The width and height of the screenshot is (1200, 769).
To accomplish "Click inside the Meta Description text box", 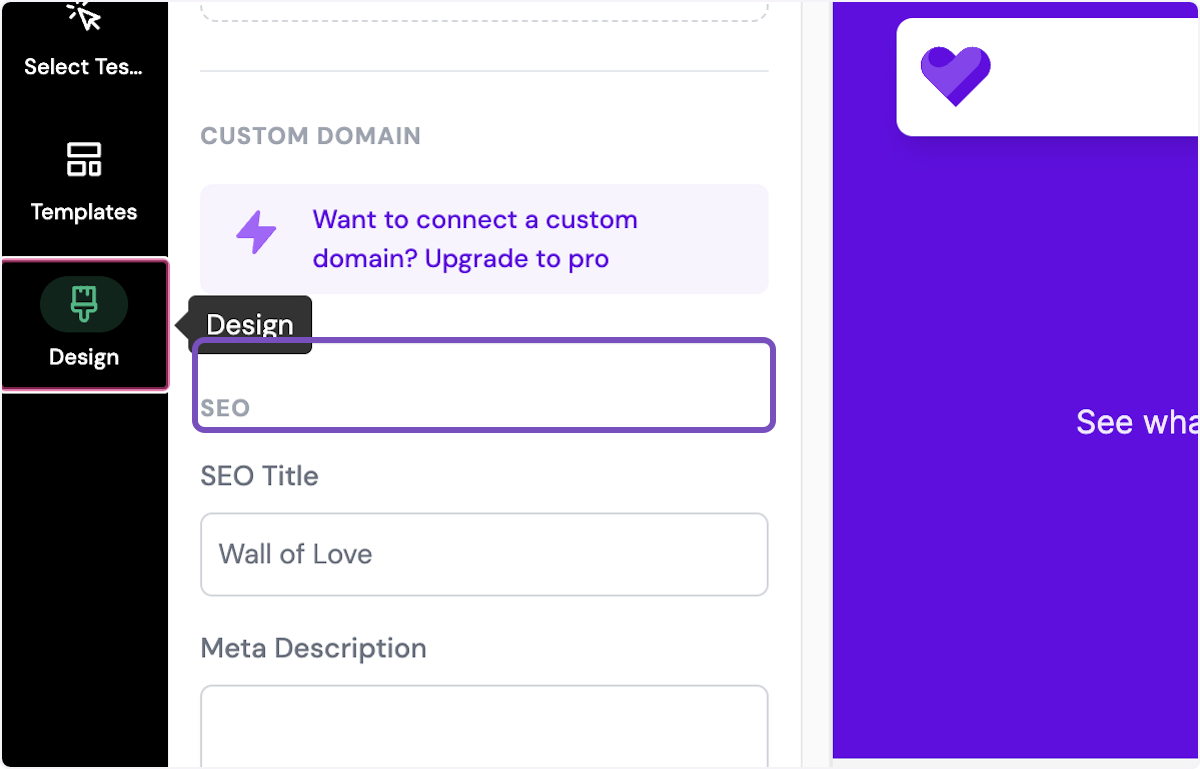I will click(x=484, y=725).
